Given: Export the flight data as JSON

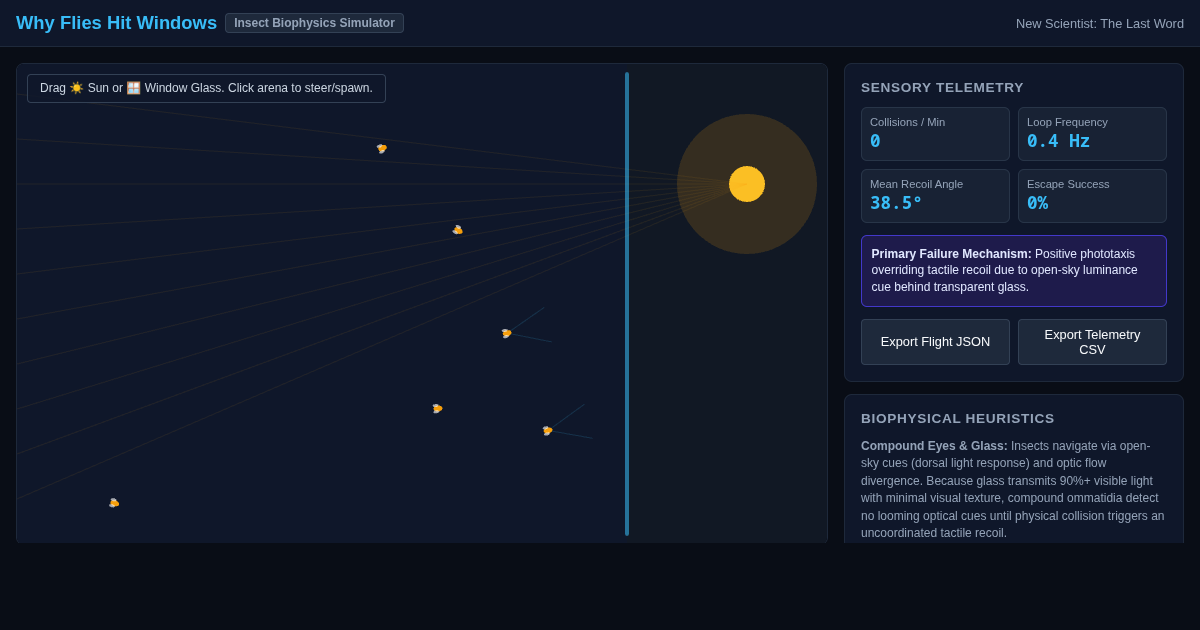Looking at the screenshot, I should [935, 342].
